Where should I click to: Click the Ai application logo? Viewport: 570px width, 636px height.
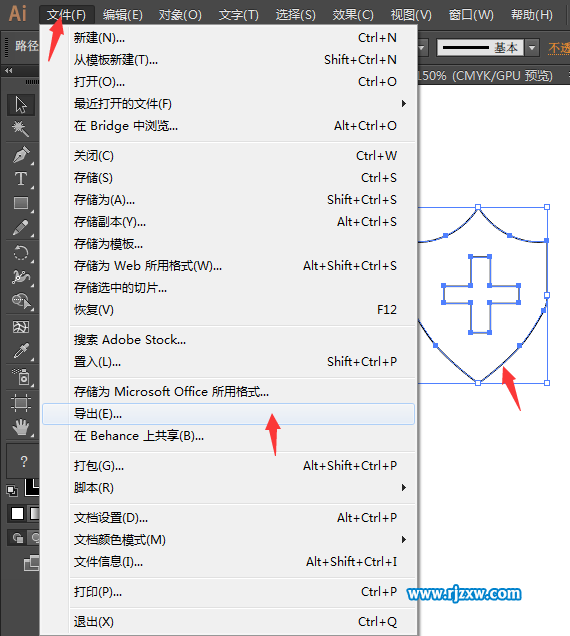[18, 14]
